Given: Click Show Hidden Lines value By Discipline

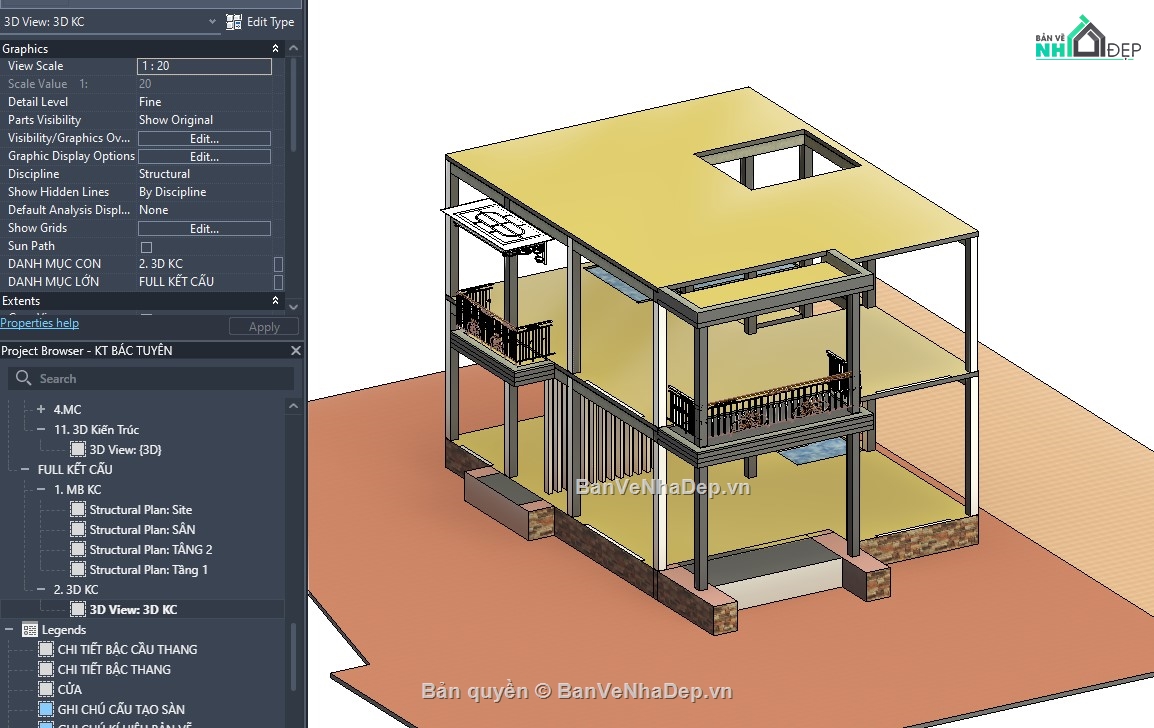Looking at the screenshot, I should tap(172, 192).
